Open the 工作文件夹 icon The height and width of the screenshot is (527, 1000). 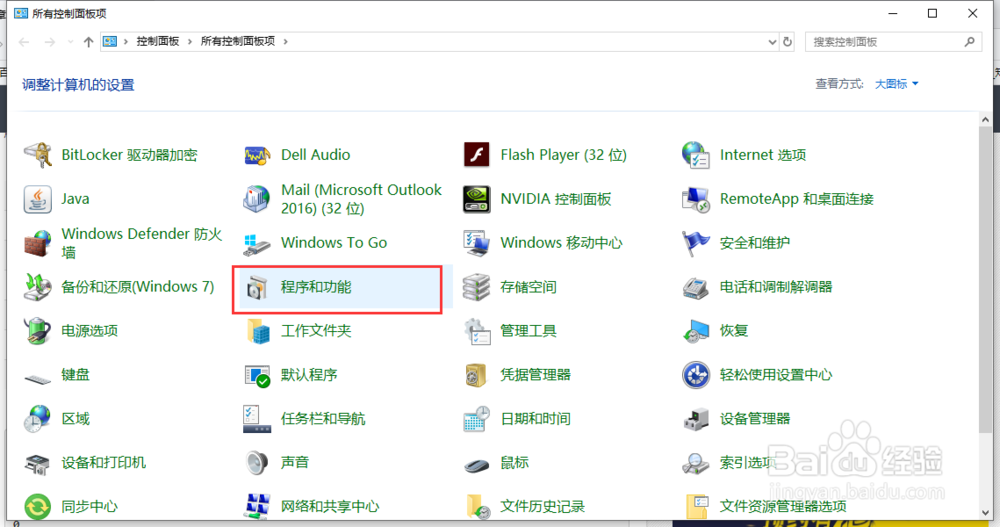257,331
